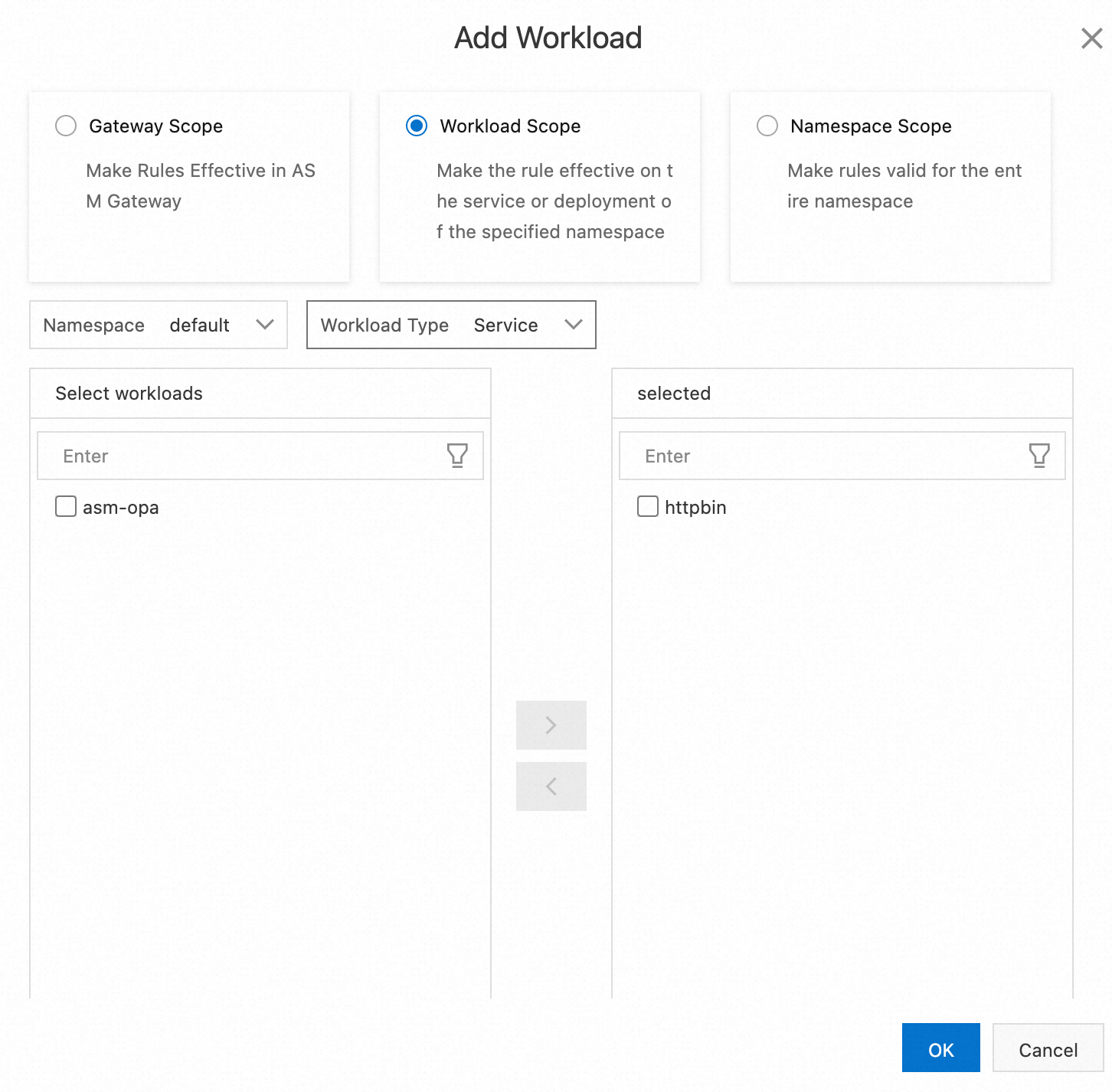Click the left-arrow transfer button
1112x1092 pixels.
click(551, 786)
